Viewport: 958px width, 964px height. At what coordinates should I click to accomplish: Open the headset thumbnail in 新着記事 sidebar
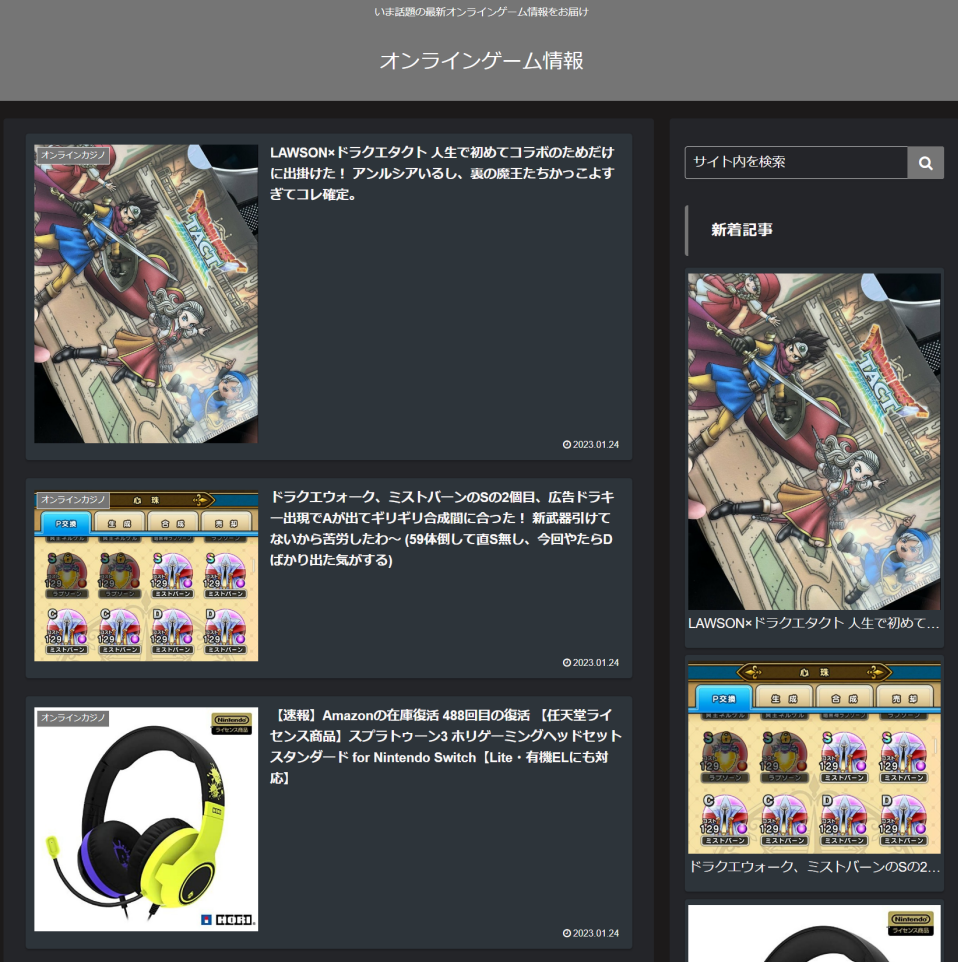[x=814, y=935]
